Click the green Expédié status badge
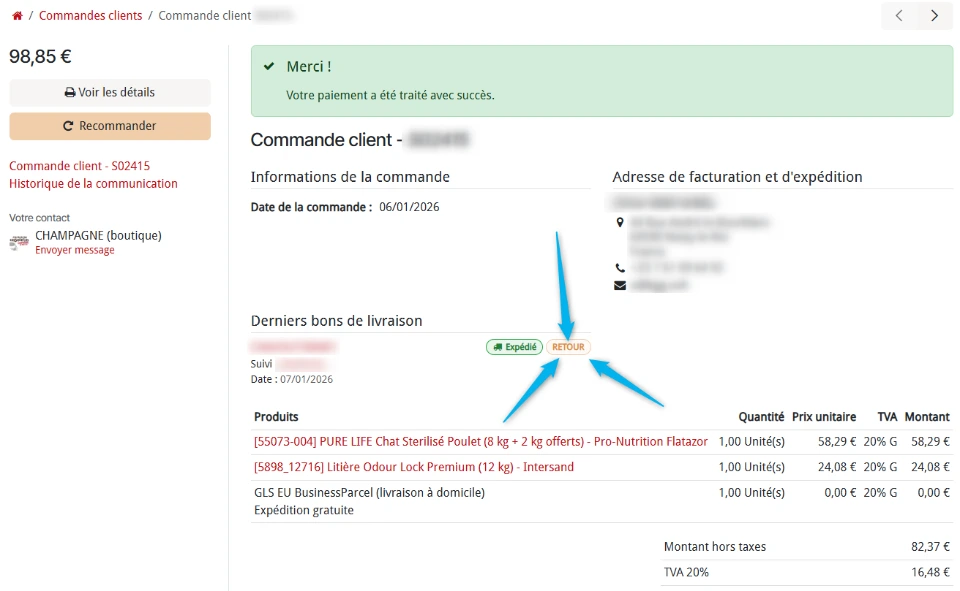The image size is (960, 591). [x=514, y=347]
